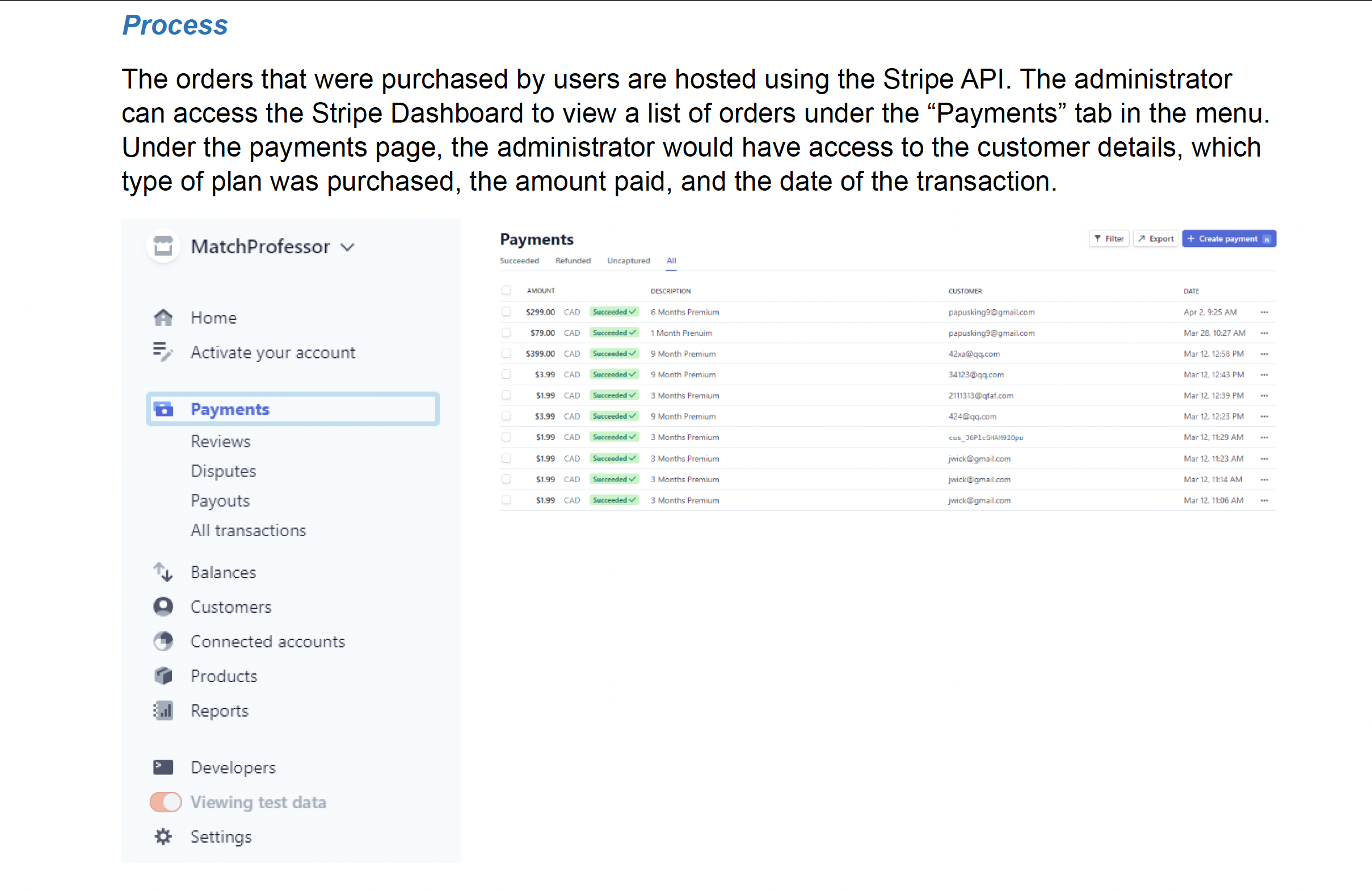Viewport: 1372px width, 893px height.
Task: Click the Home house icon in sidebar
Action: click(x=163, y=318)
